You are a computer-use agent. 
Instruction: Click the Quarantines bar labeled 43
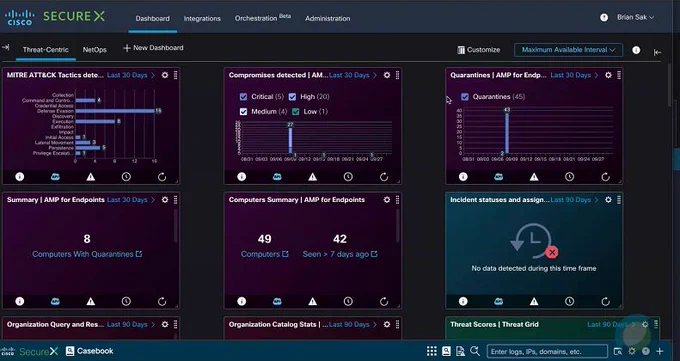coord(507,133)
